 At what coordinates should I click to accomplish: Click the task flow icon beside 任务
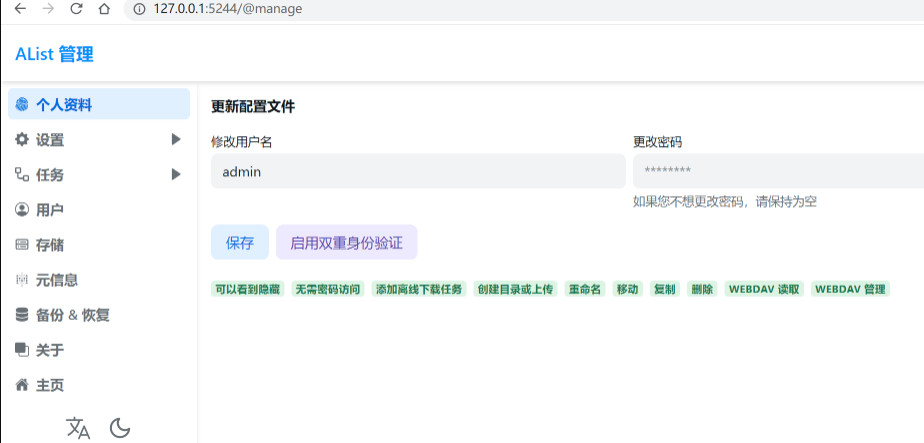[22, 174]
